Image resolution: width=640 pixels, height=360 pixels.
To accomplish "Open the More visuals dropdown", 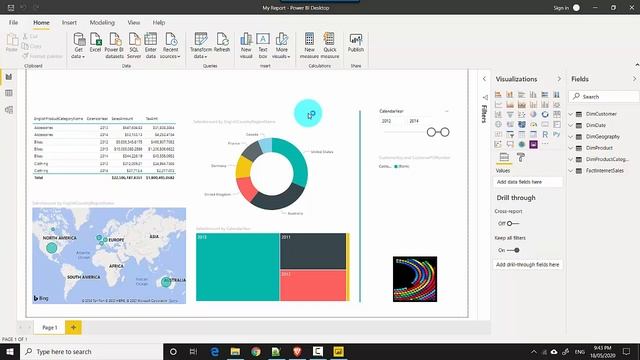I will pyautogui.click(x=281, y=45).
